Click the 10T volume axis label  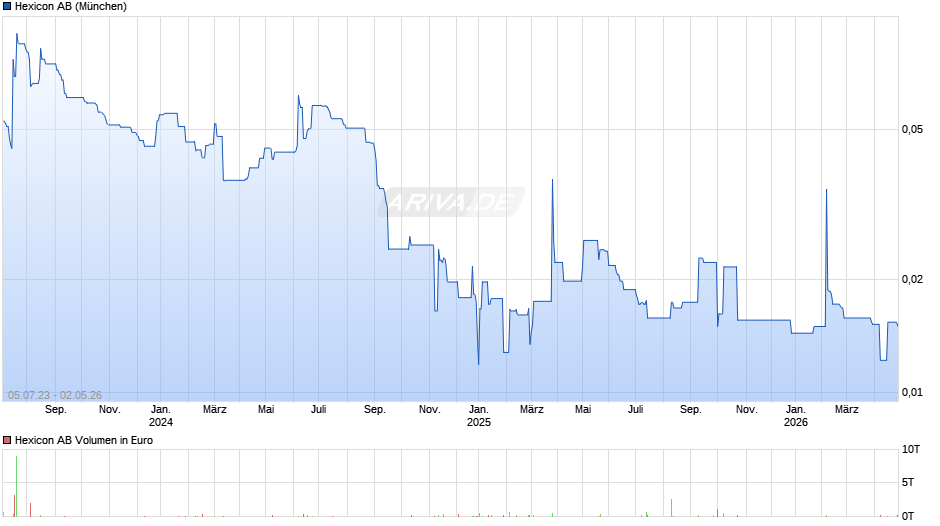point(911,449)
